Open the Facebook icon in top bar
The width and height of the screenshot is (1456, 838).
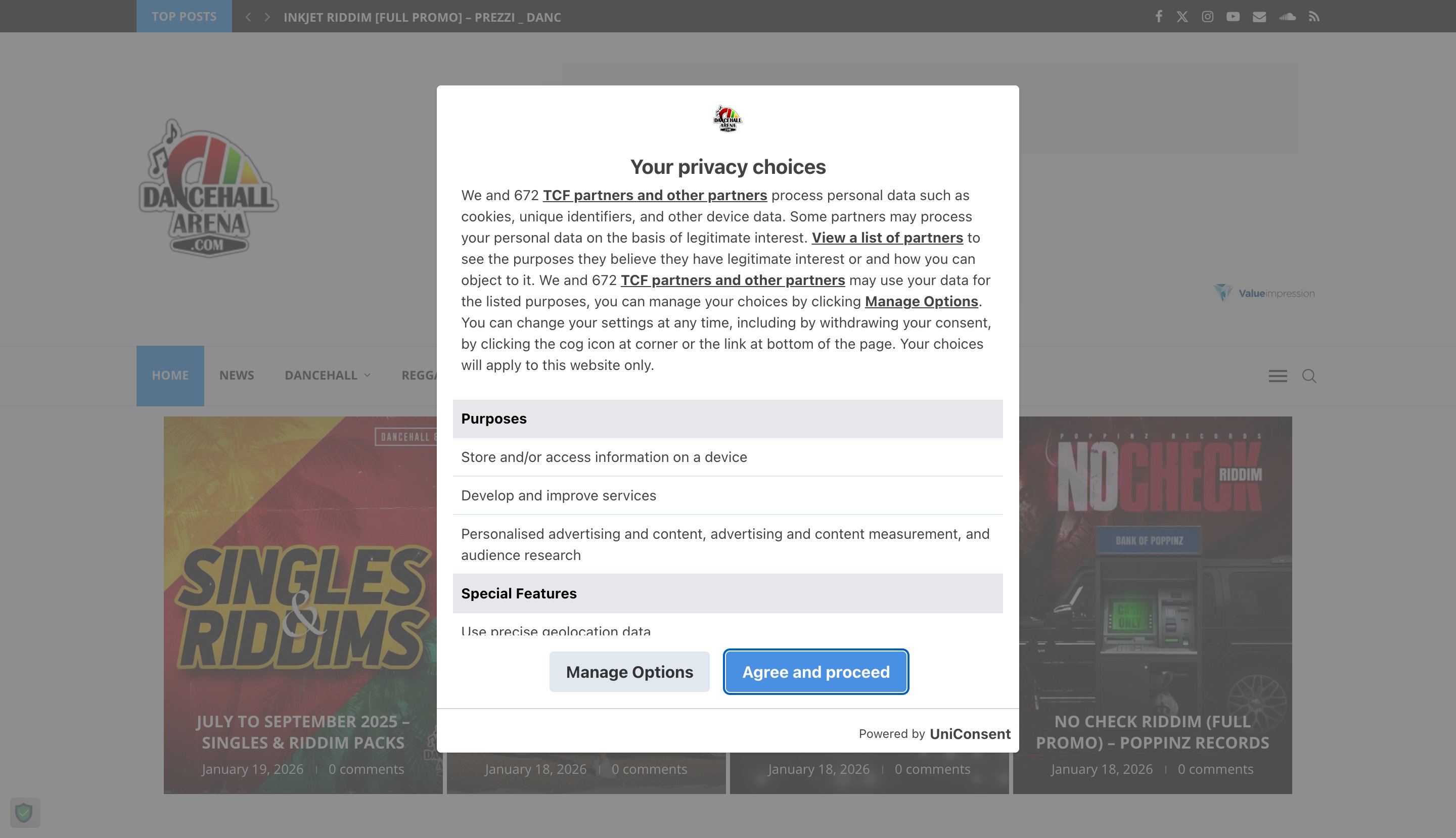click(x=1159, y=17)
